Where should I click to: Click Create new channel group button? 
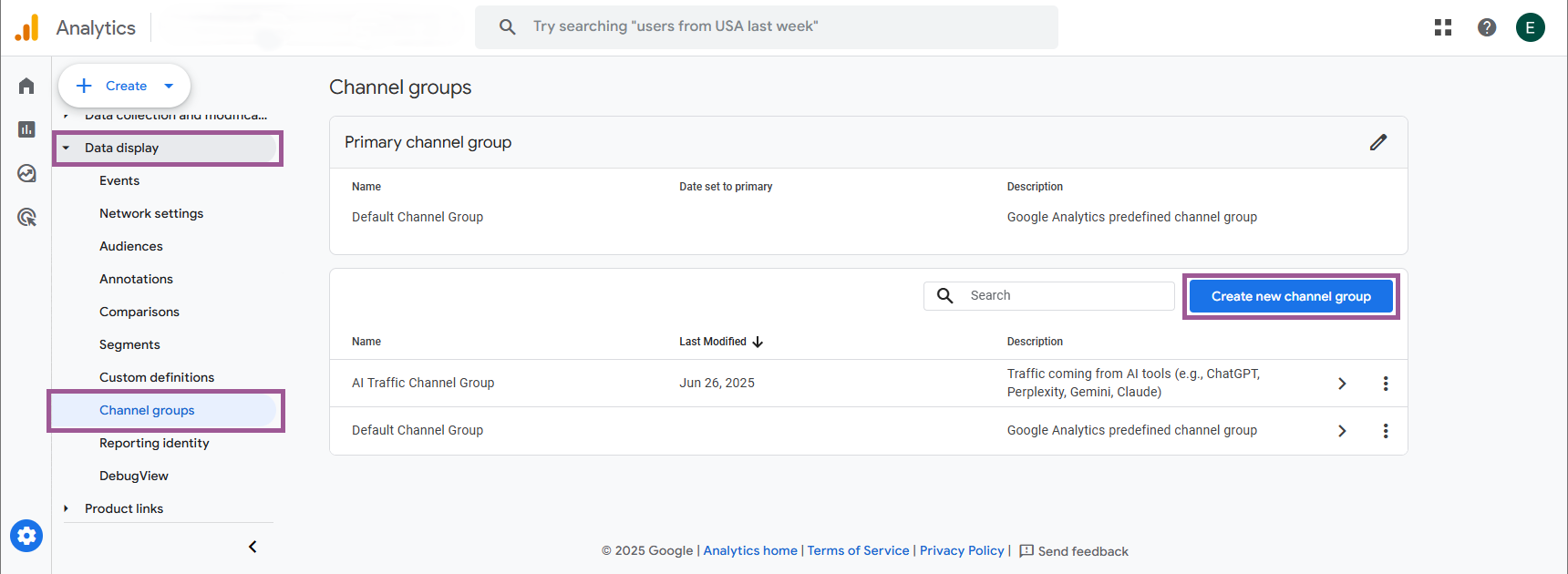(1290, 296)
